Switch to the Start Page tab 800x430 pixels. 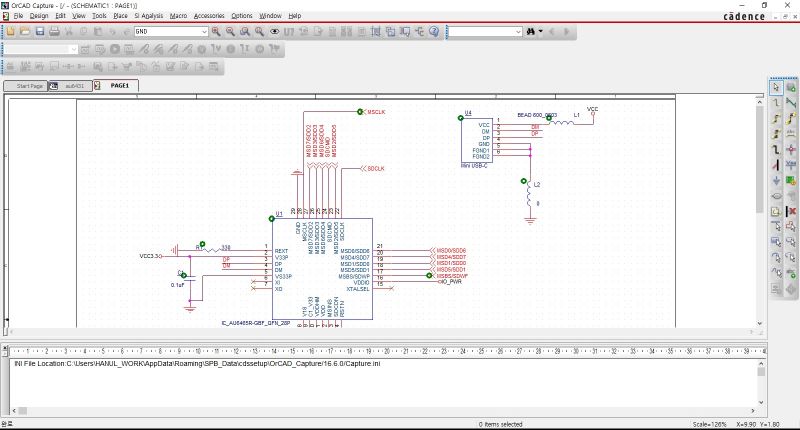pyautogui.click(x=25, y=86)
